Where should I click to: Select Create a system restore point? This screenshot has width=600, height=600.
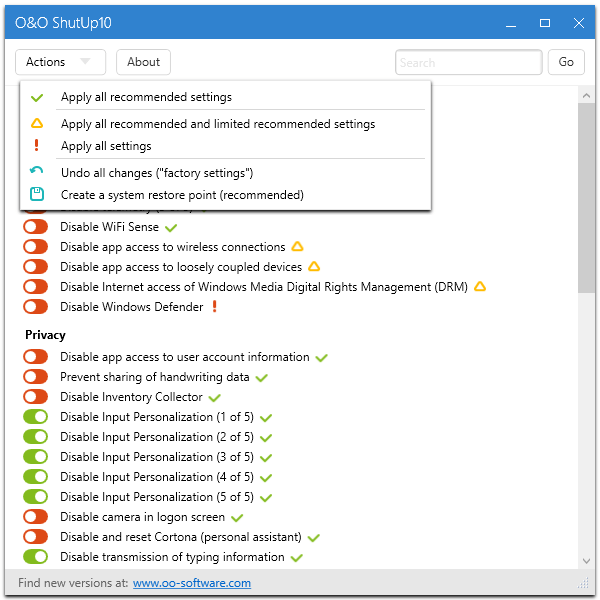[x=167, y=195]
